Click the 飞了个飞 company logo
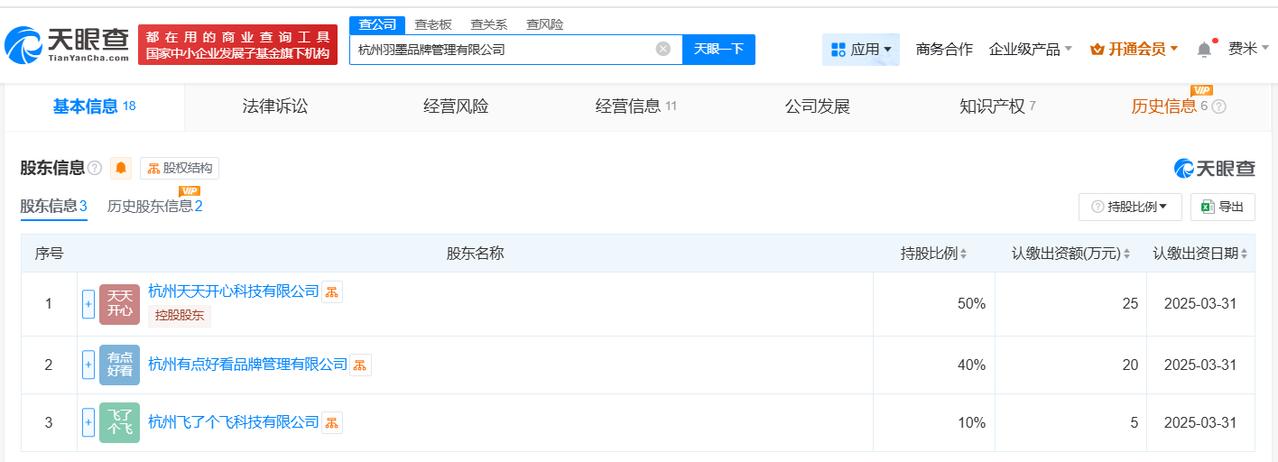Image resolution: width=1278 pixels, height=462 pixels. coord(119,423)
